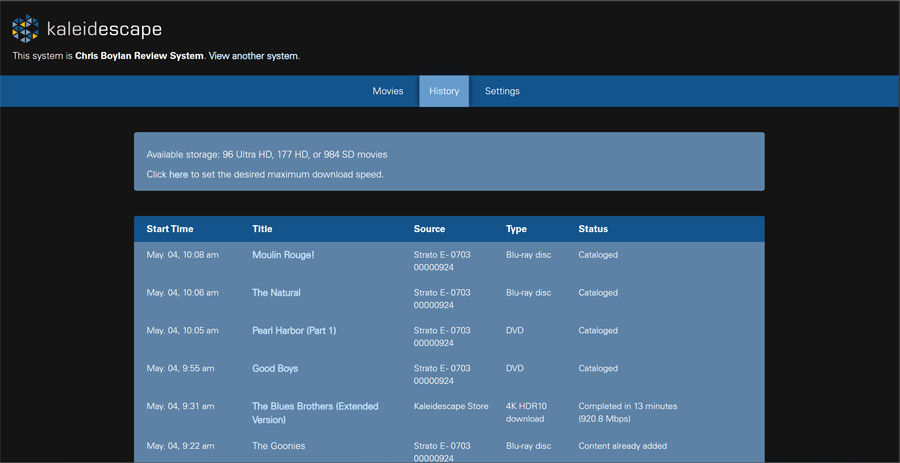This screenshot has width=900, height=463.
Task: Click the Status column header
Action: [x=593, y=229]
